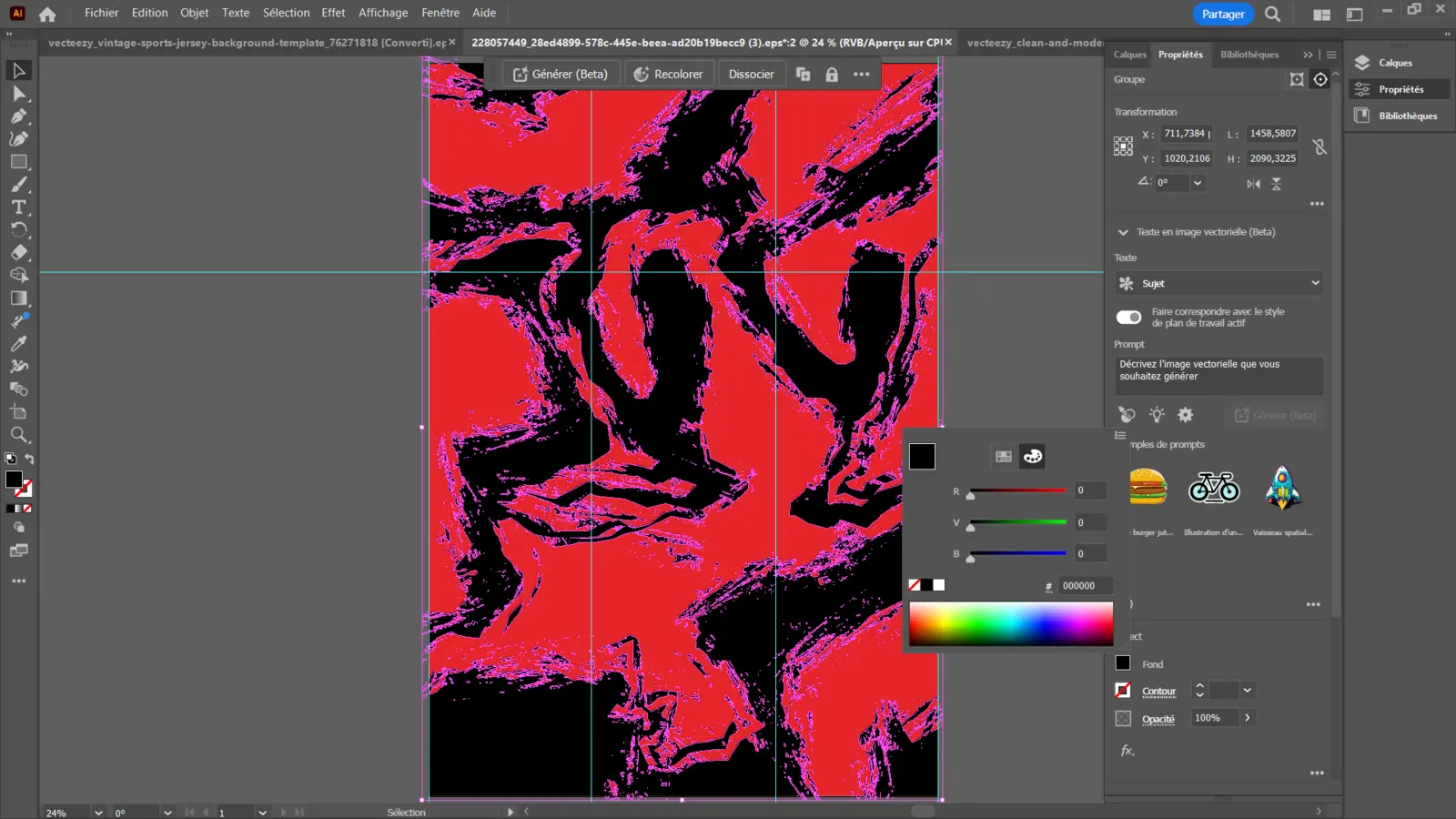Open the Fichier menu
This screenshot has height=819, width=1456.
pyautogui.click(x=101, y=13)
